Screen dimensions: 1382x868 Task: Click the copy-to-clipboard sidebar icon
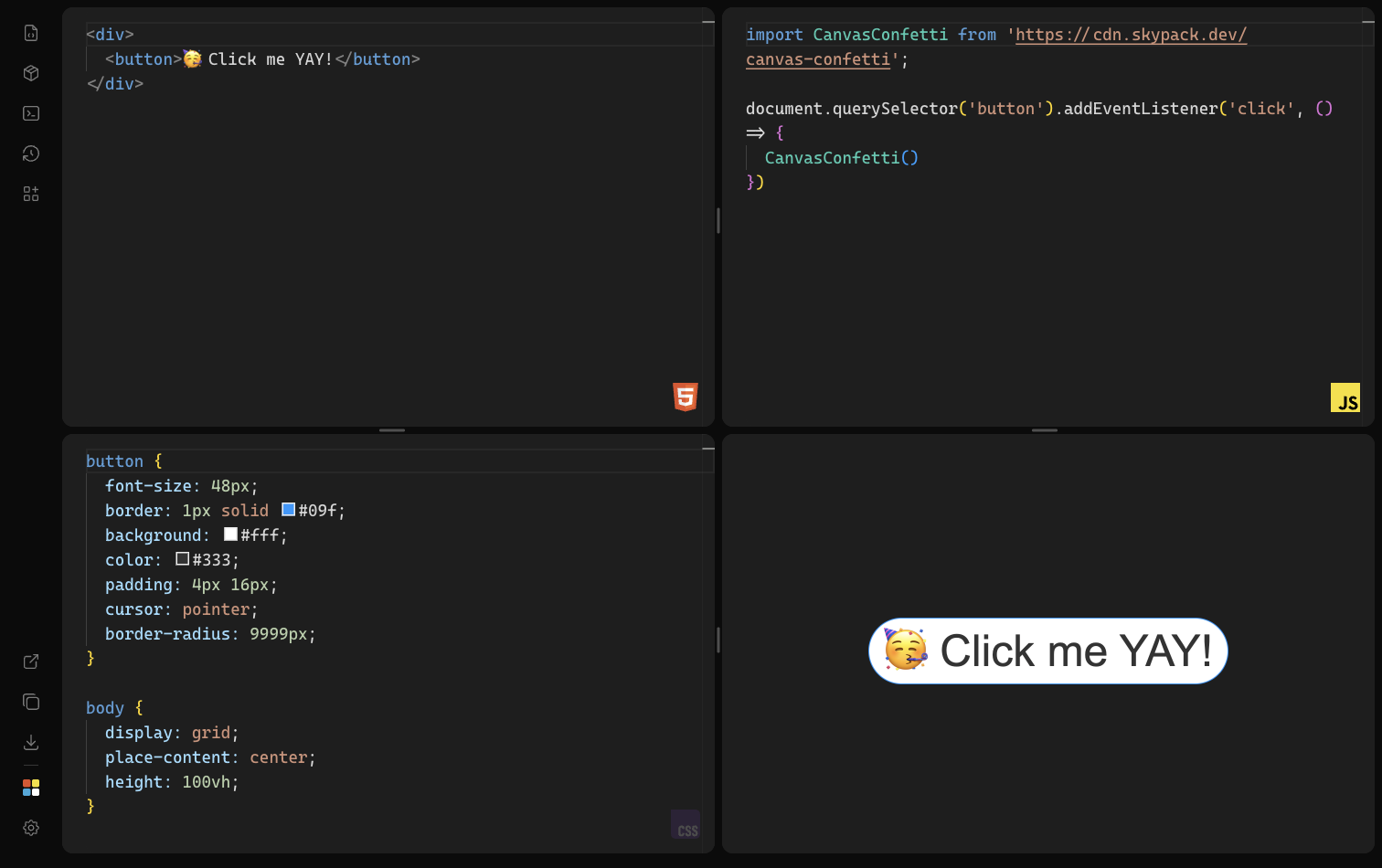(x=31, y=702)
